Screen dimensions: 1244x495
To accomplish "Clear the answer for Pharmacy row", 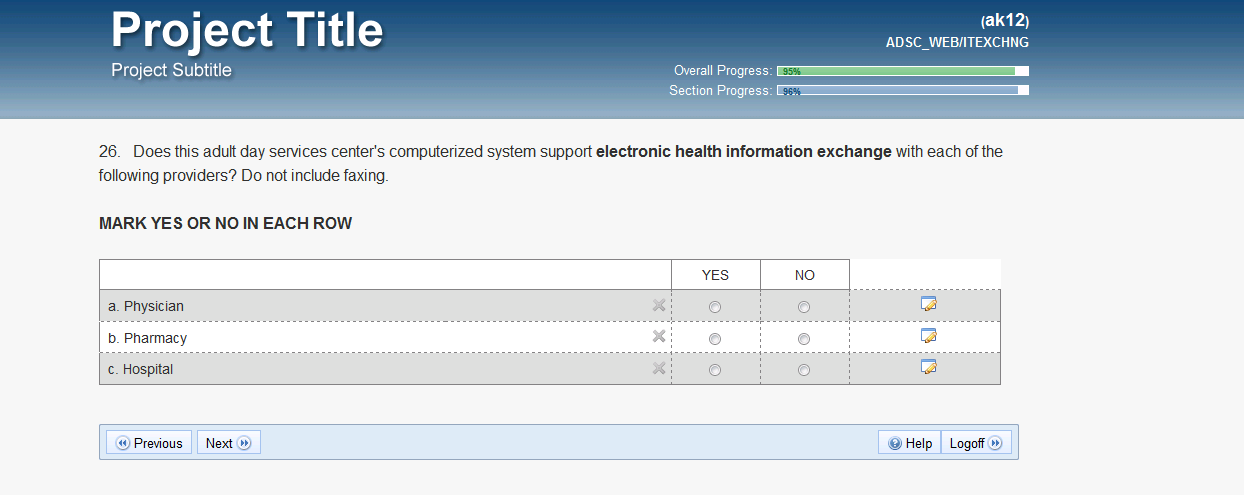I will pyautogui.click(x=659, y=337).
